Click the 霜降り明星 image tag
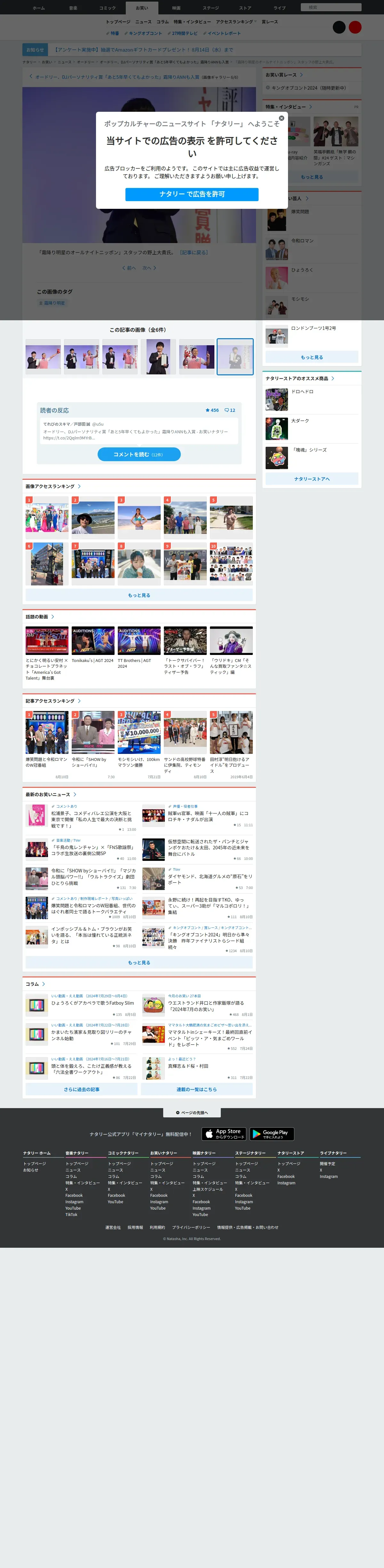Screen dimensions: 384x1568 52,303
